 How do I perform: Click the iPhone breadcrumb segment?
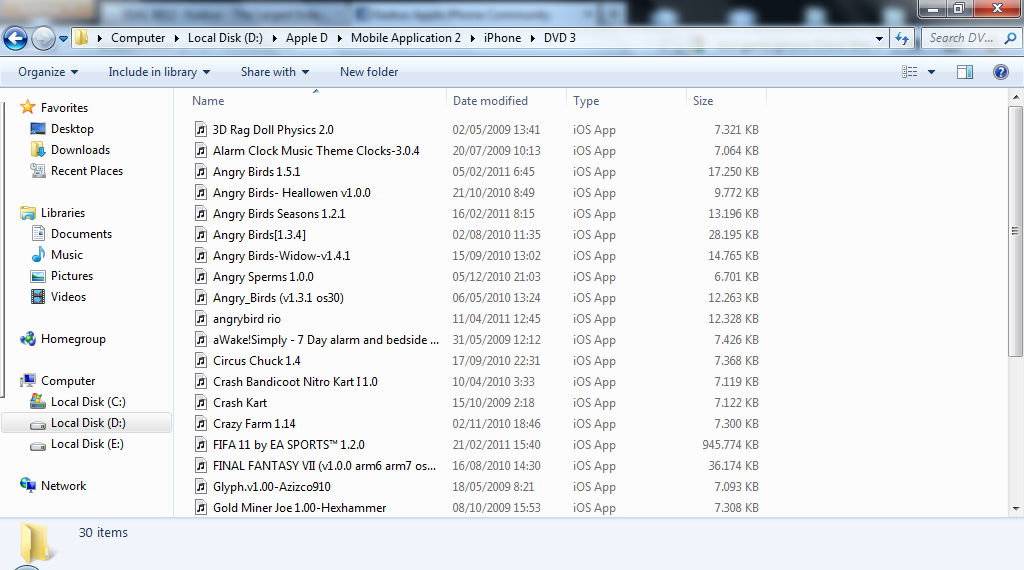coord(502,38)
